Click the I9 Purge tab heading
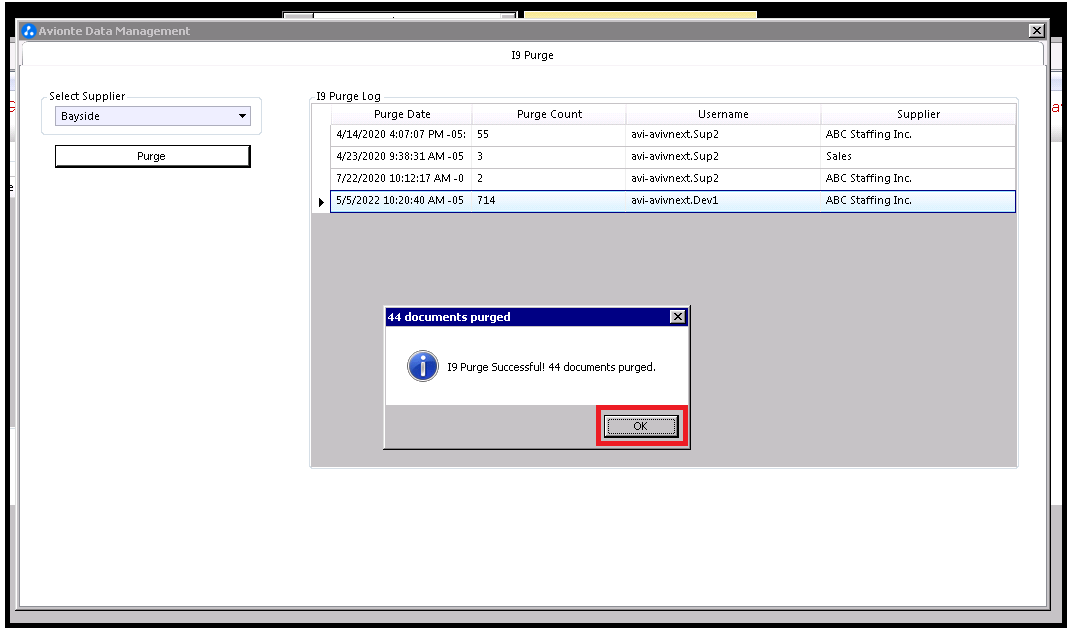Viewport: 1074px width, 631px height. [x=532, y=55]
